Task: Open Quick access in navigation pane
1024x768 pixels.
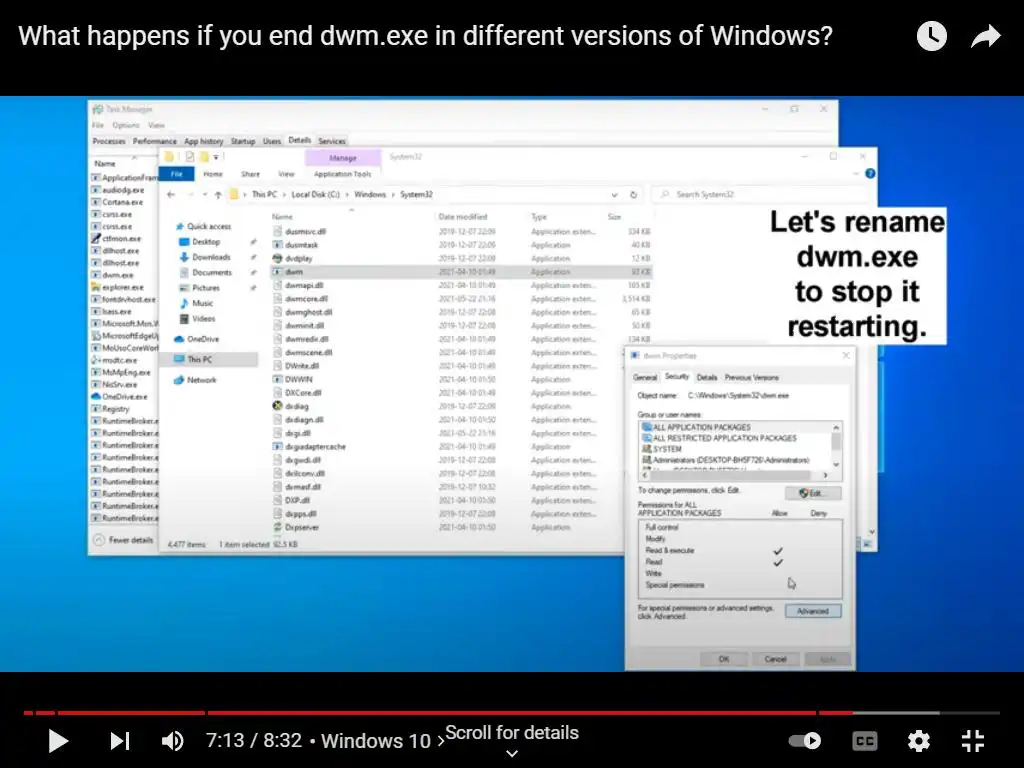Action: pos(208,226)
